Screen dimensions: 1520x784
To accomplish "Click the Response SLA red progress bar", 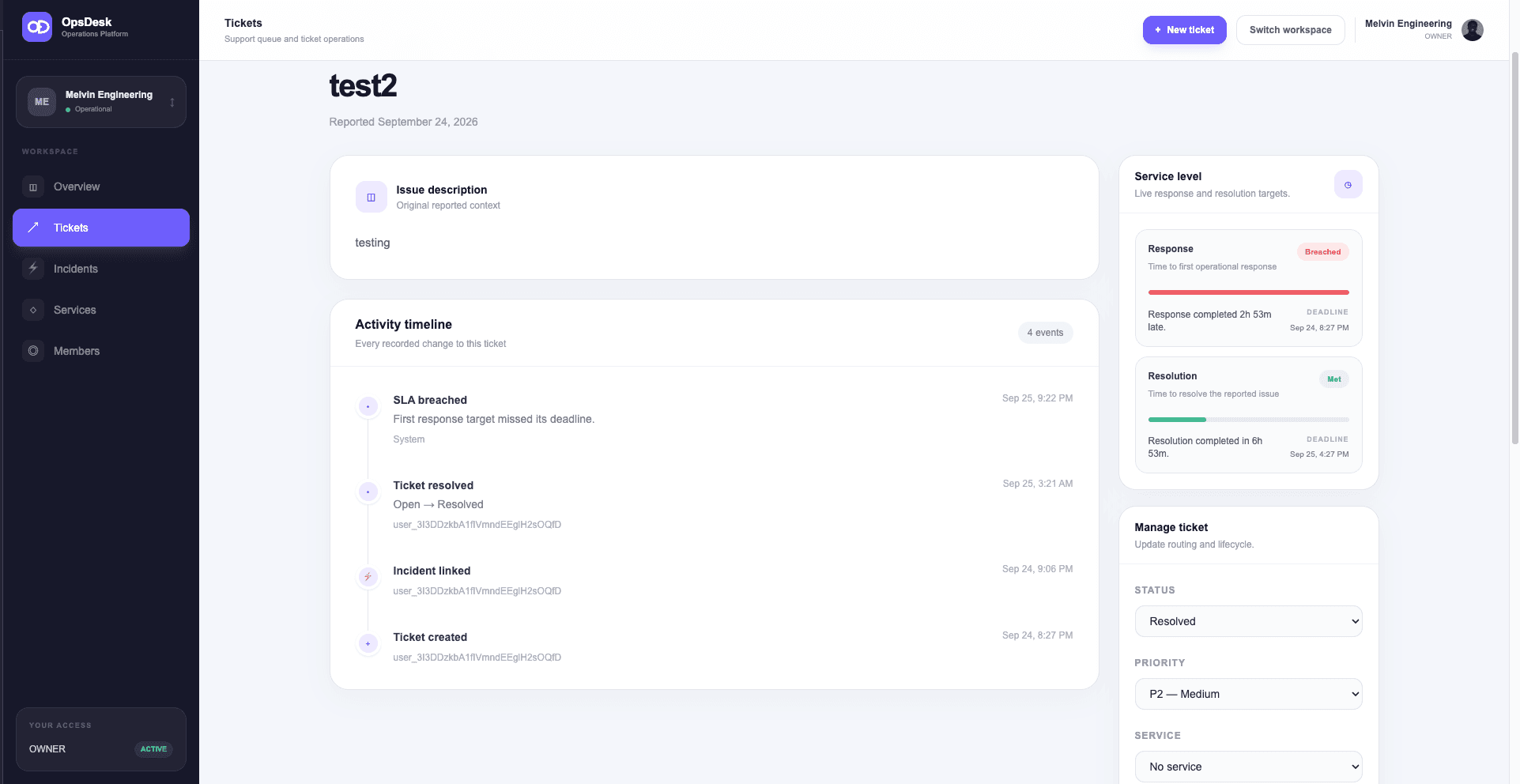I will pos(1248,292).
